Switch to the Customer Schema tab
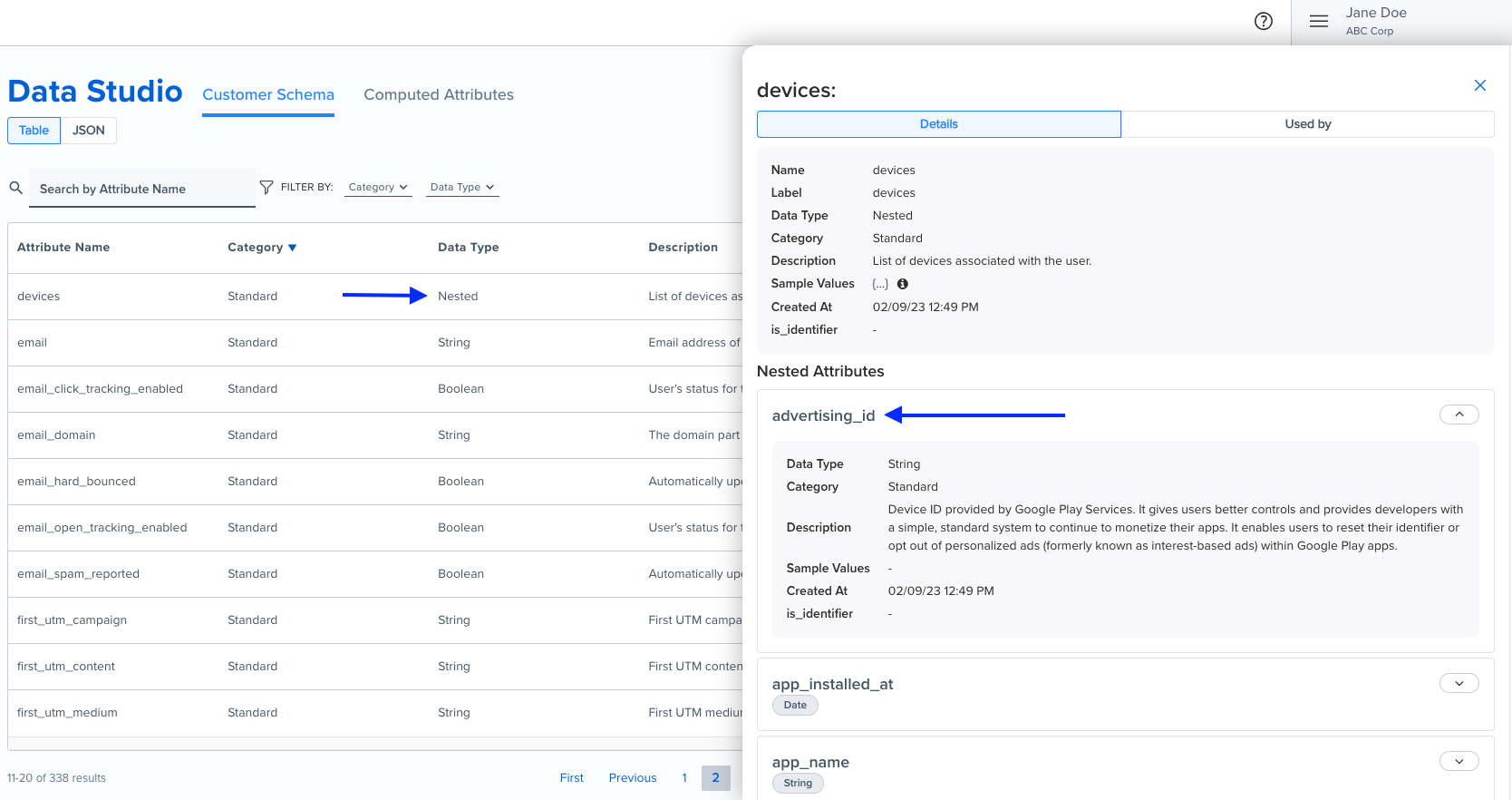 pyautogui.click(x=268, y=94)
